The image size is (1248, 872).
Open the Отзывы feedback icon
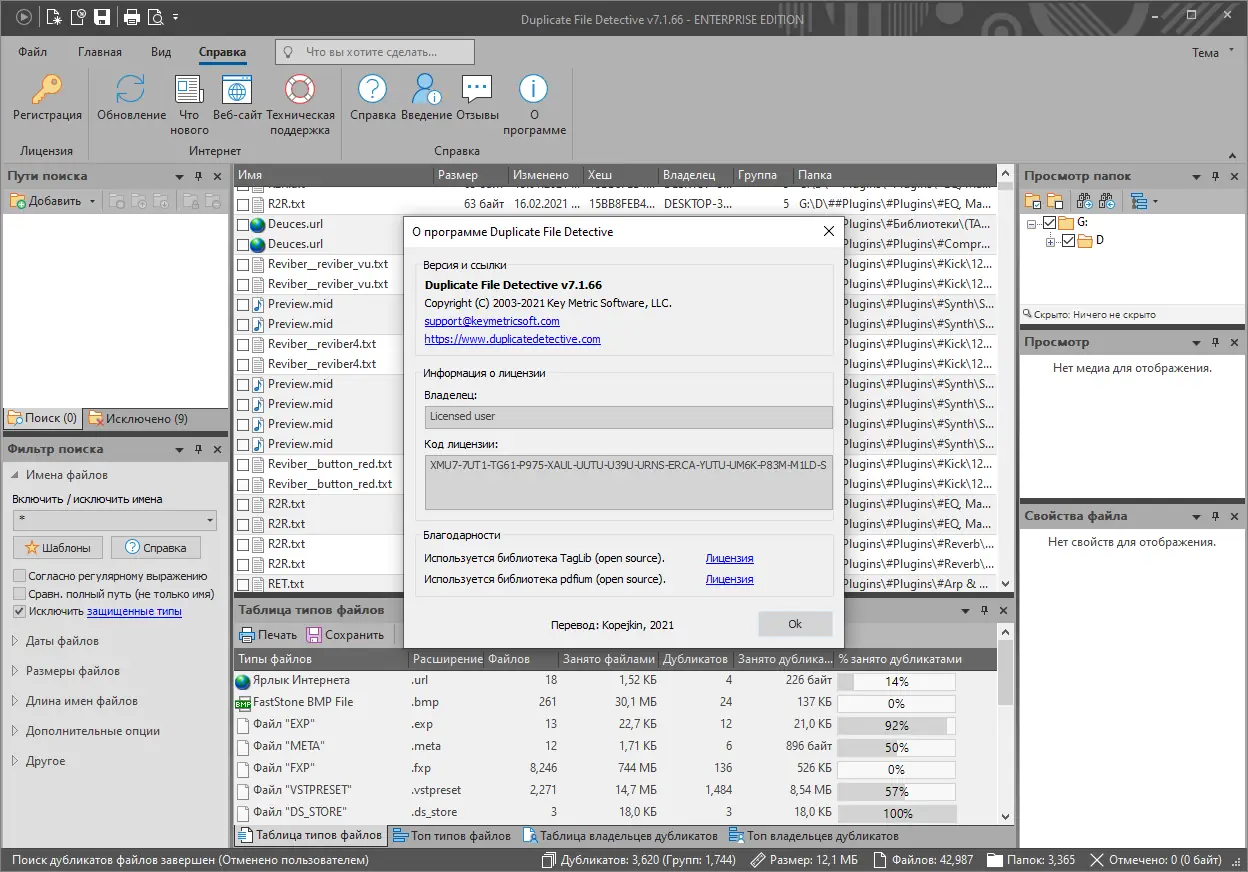(477, 91)
